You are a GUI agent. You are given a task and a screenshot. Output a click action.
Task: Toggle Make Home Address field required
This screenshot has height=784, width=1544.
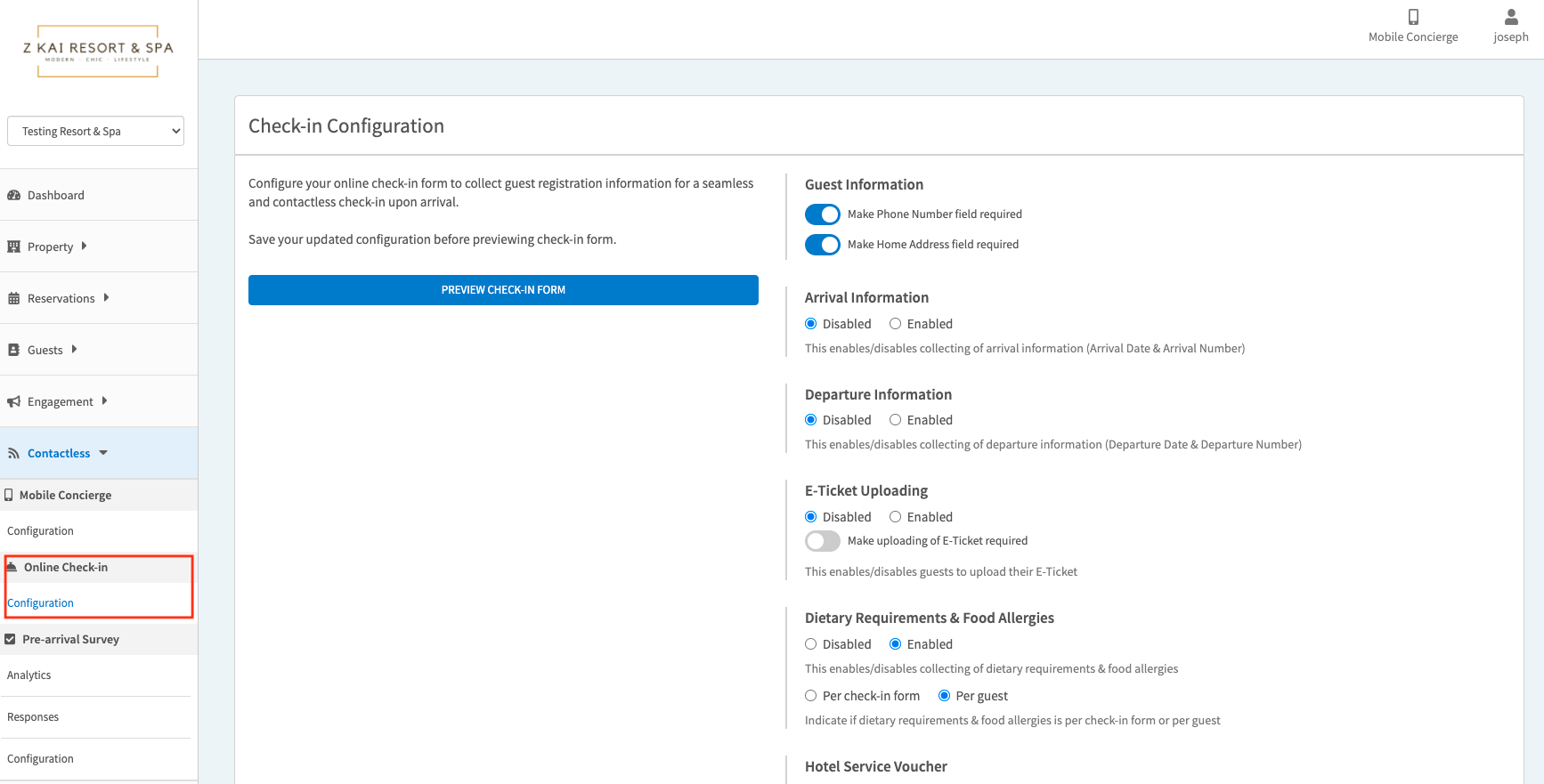(822, 245)
